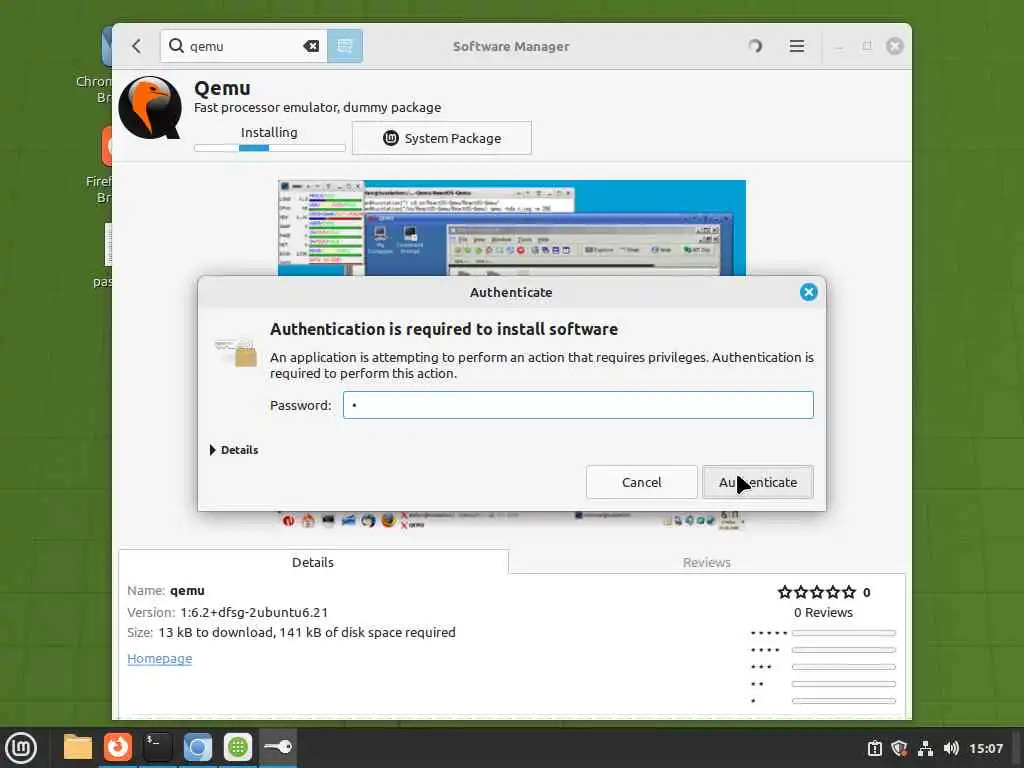Image resolution: width=1024 pixels, height=768 pixels.
Task: Cancel the authentication request
Action: (641, 482)
